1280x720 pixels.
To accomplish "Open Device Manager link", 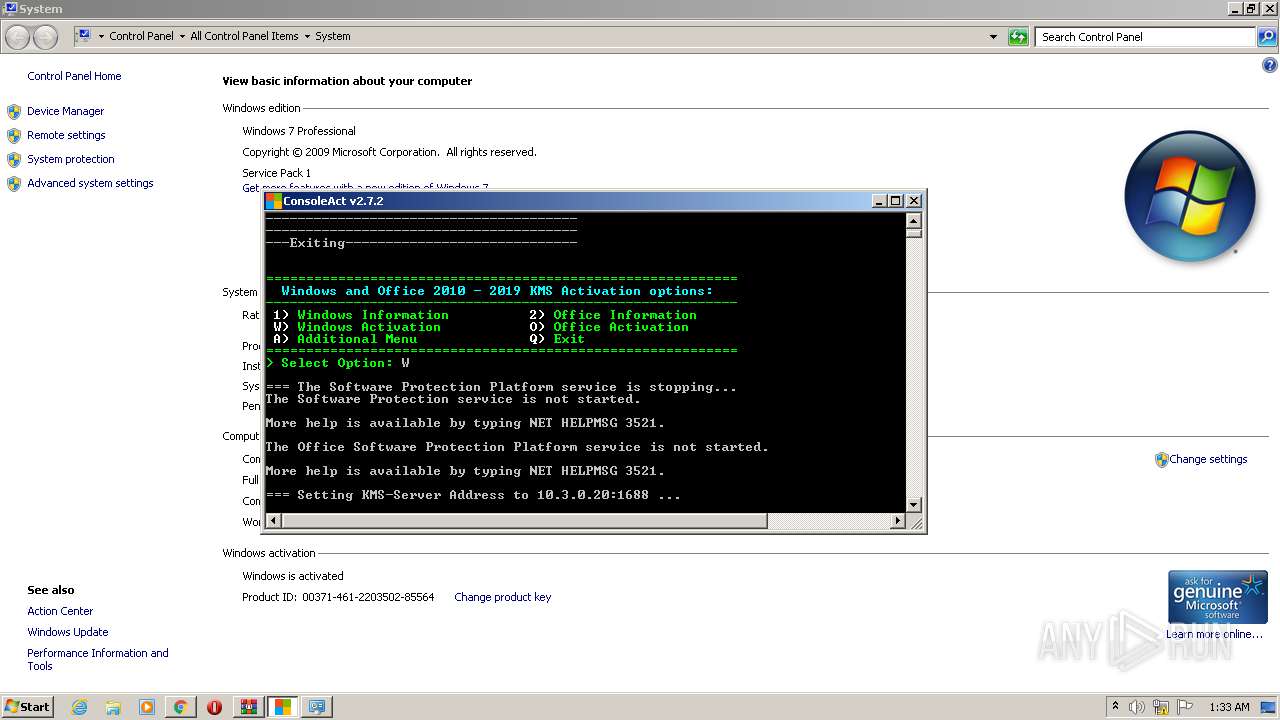I will click(65, 111).
